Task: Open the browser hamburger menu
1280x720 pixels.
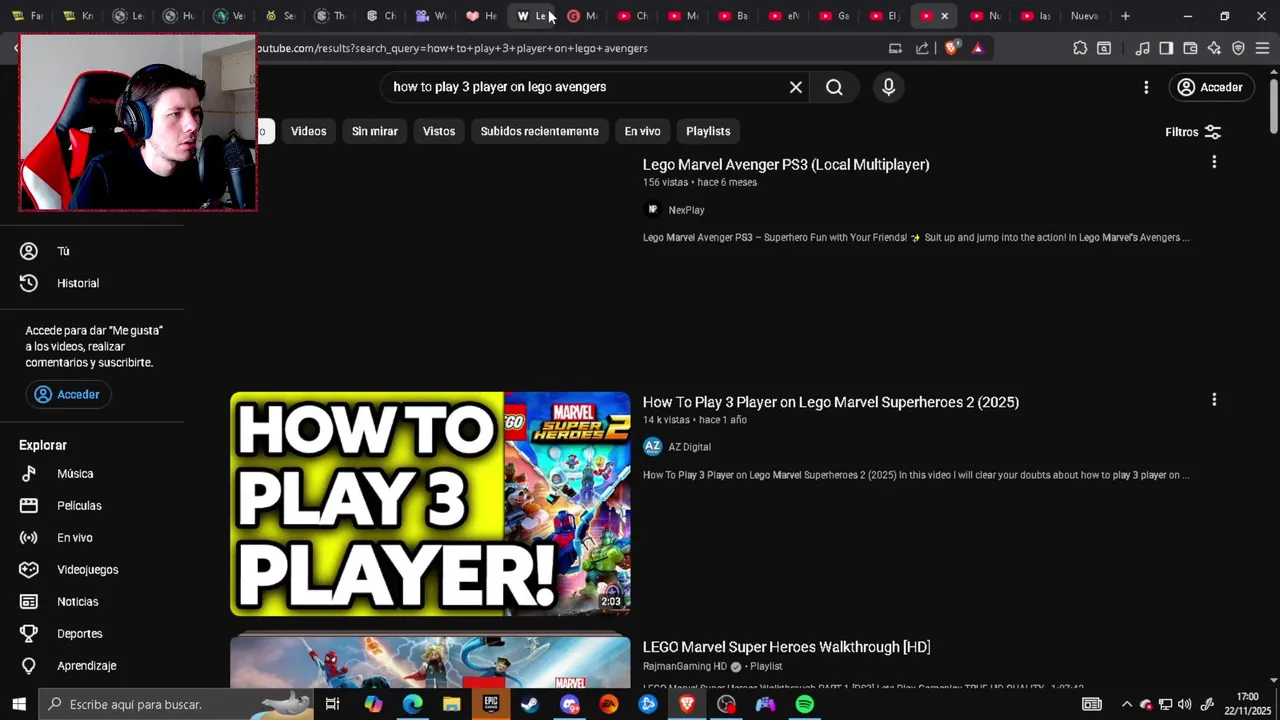Action: click(x=1262, y=48)
